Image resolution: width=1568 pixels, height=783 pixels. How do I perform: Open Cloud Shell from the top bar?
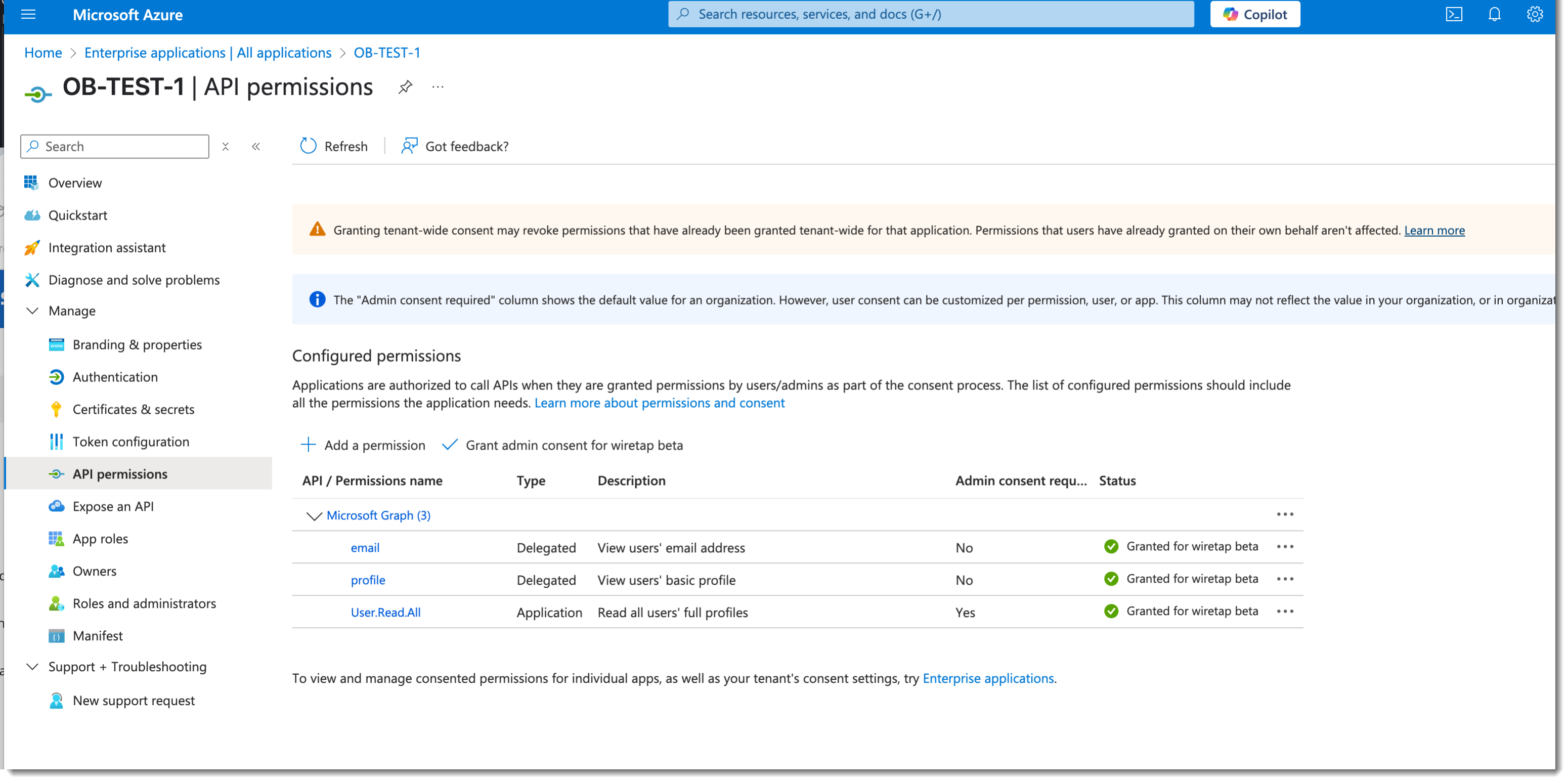(x=1454, y=14)
